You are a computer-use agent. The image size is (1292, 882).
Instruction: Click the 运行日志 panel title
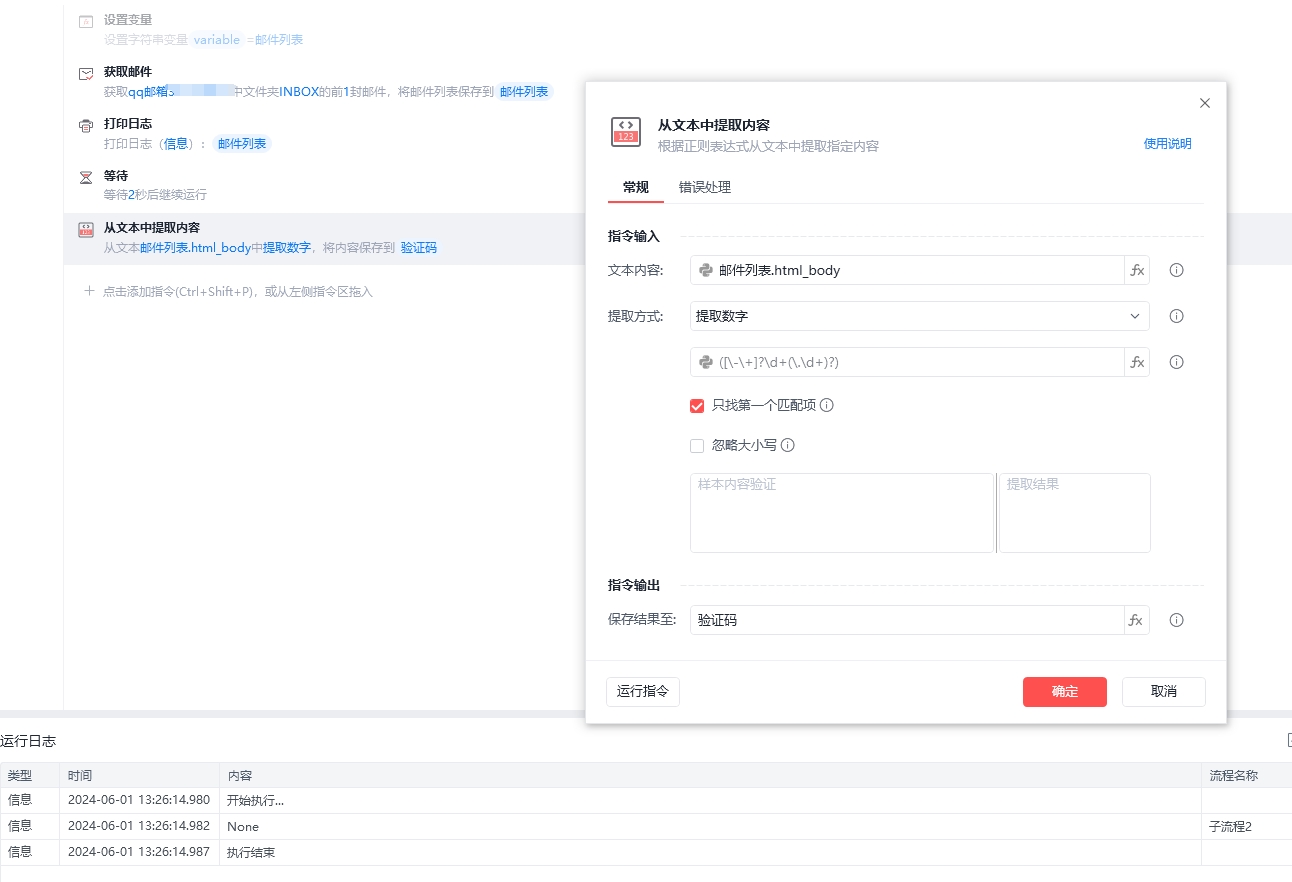28,741
